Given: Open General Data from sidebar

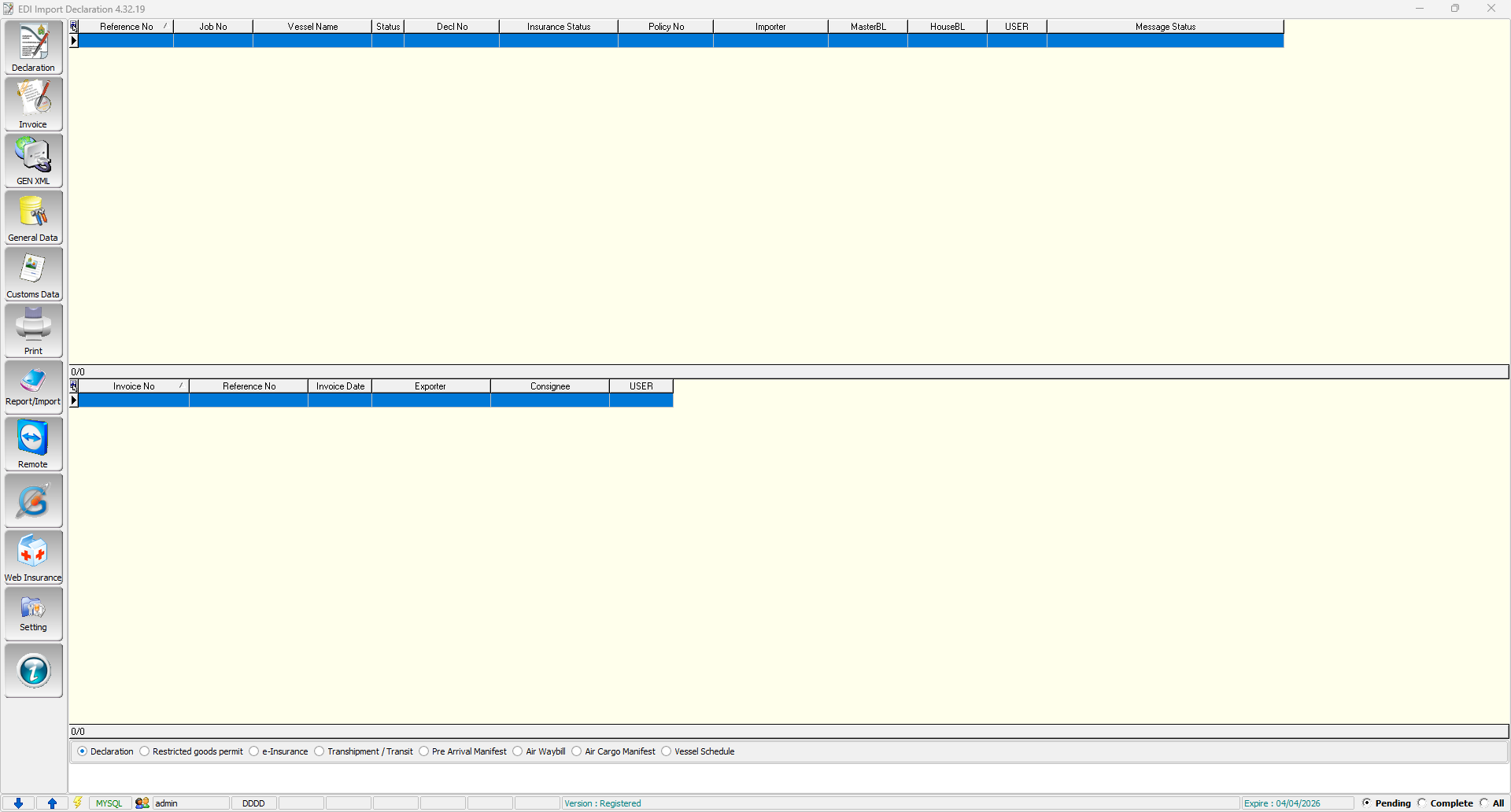Looking at the screenshot, I should [33, 217].
